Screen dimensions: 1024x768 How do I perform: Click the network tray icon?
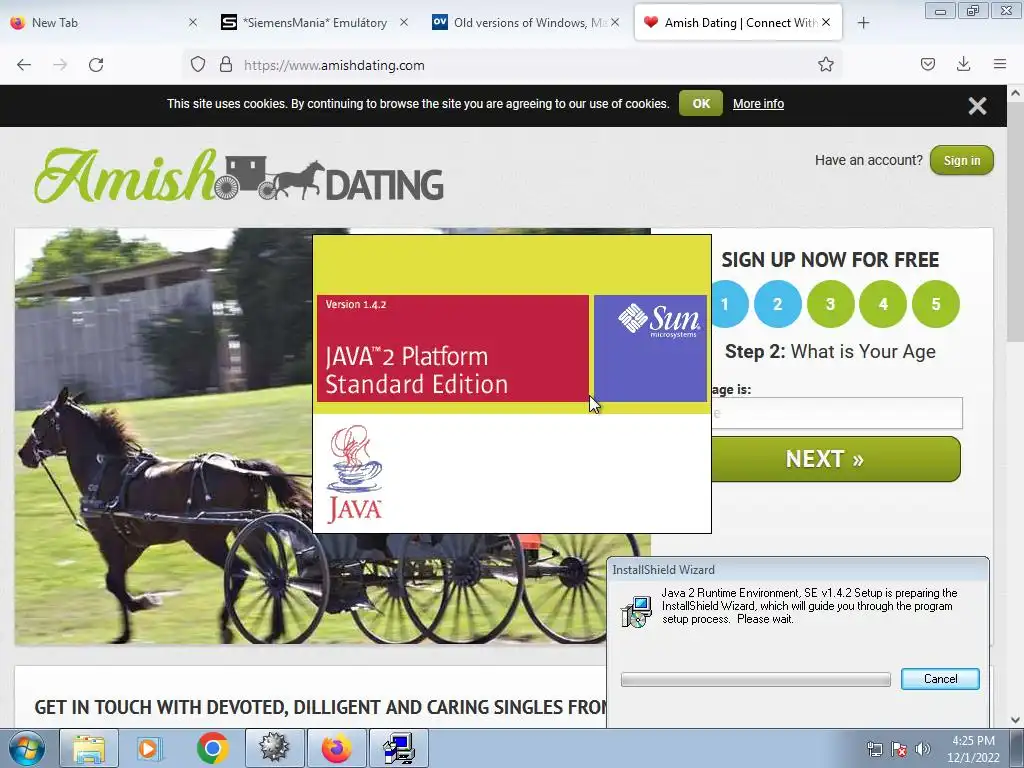point(874,750)
